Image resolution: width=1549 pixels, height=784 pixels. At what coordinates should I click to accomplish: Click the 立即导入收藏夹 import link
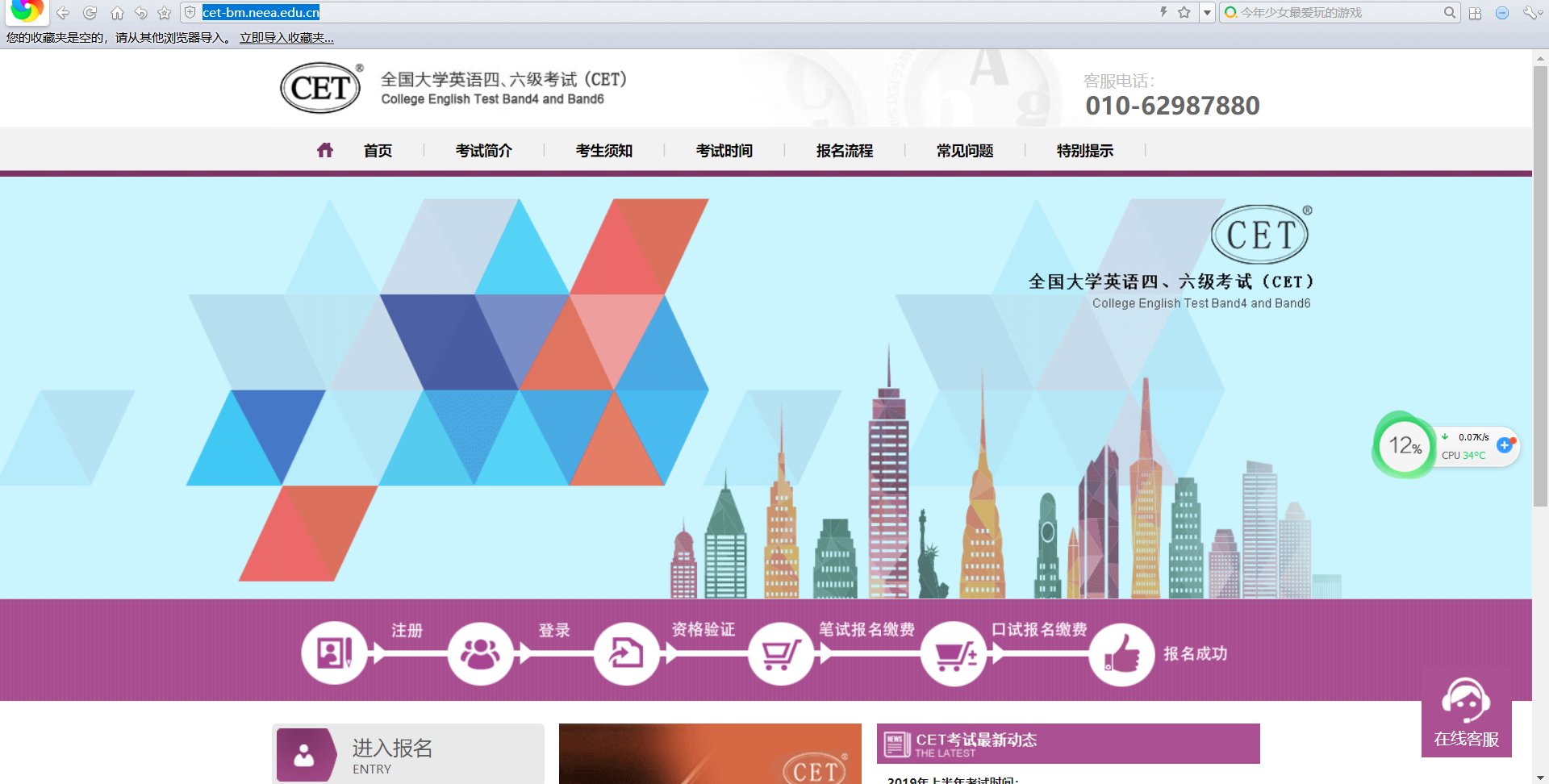(x=286, y=38)
